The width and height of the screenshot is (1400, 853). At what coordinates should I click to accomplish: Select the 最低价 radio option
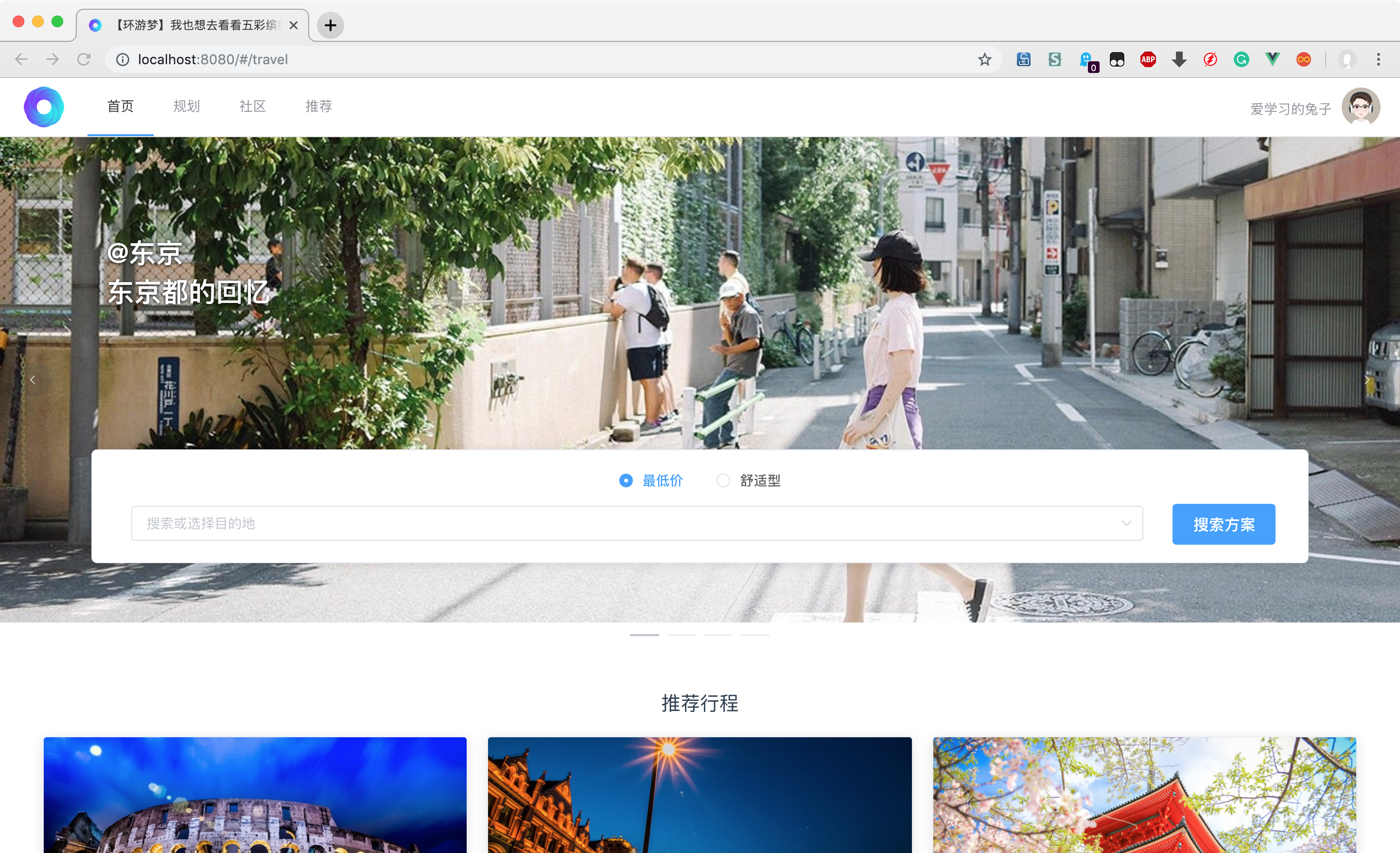626,481
